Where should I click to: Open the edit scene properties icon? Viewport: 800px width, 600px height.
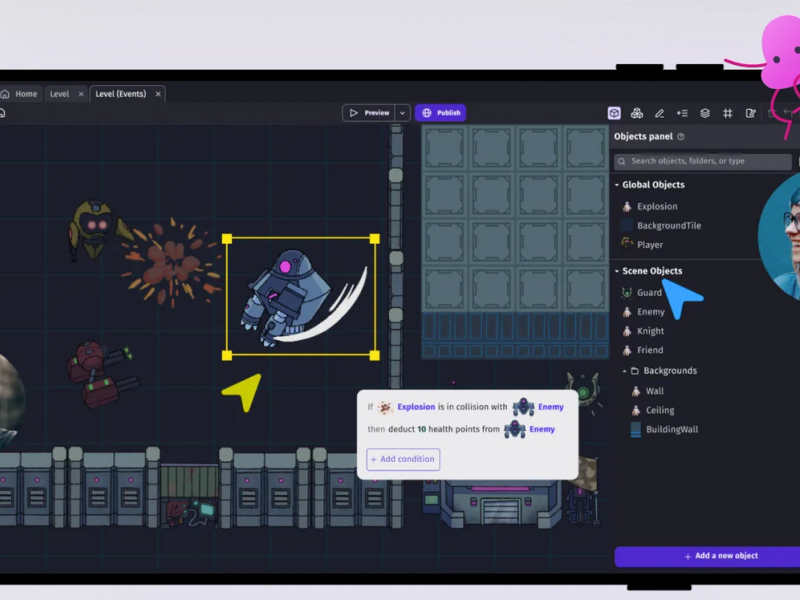click(750, 113)
